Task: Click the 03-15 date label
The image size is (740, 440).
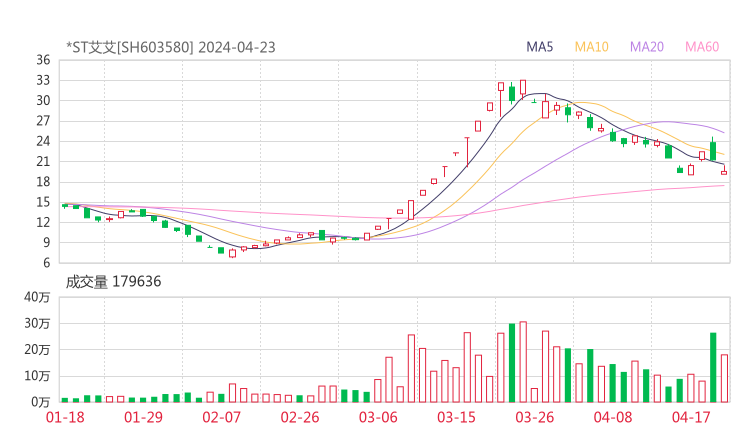Action: [456, 417]
